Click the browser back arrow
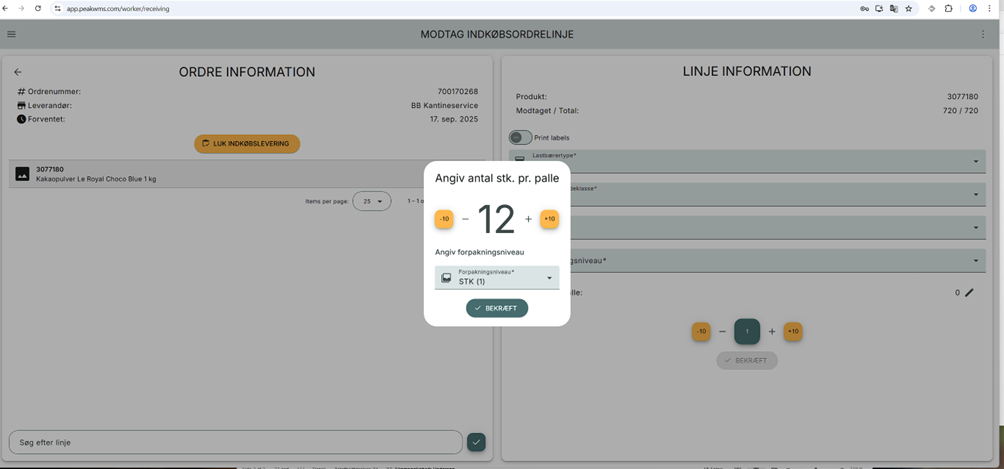The width and height of the screenshot is (1004, 469). (6, 9)
